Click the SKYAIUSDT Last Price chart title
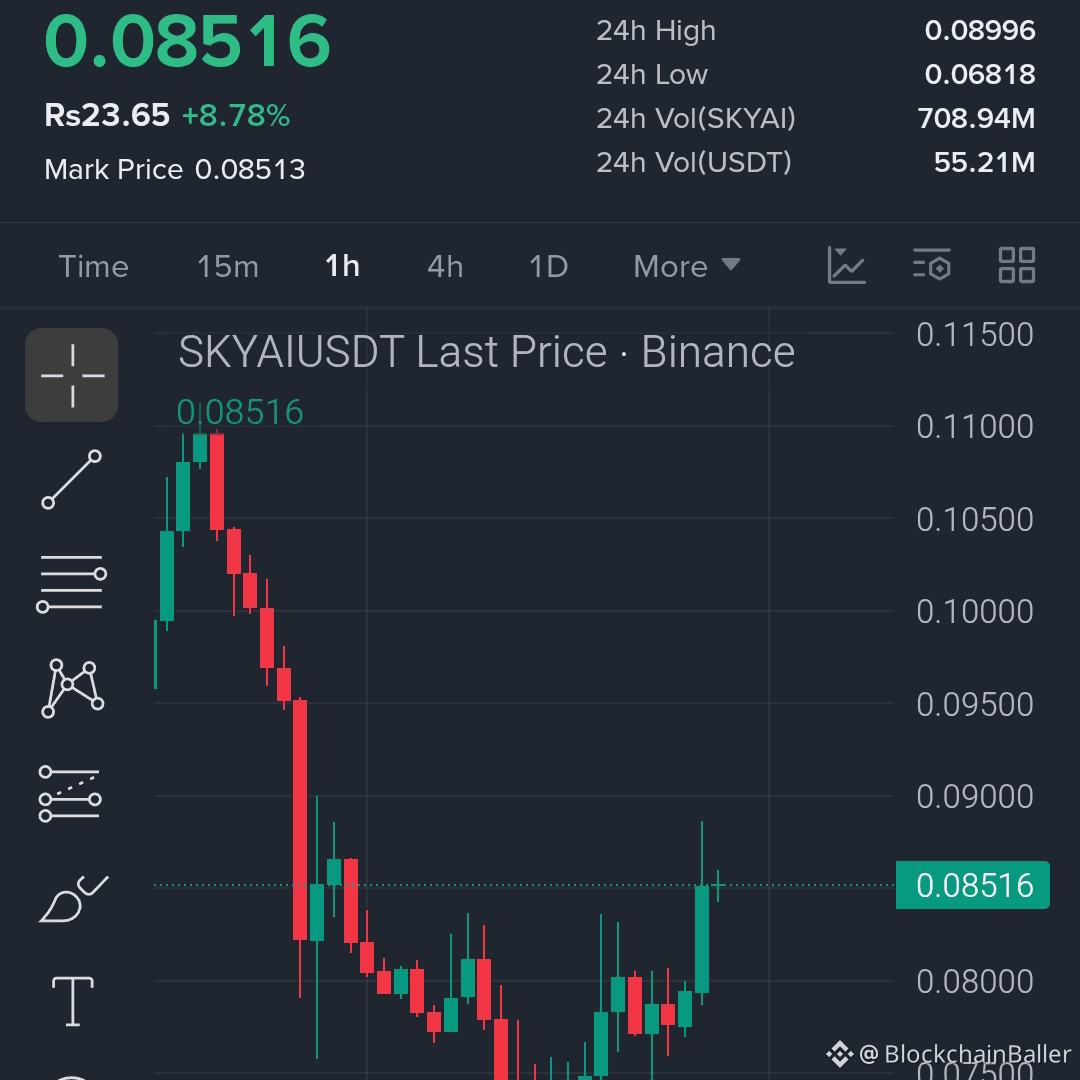This screenshot has height=1080, width=1080. point(486,352)
